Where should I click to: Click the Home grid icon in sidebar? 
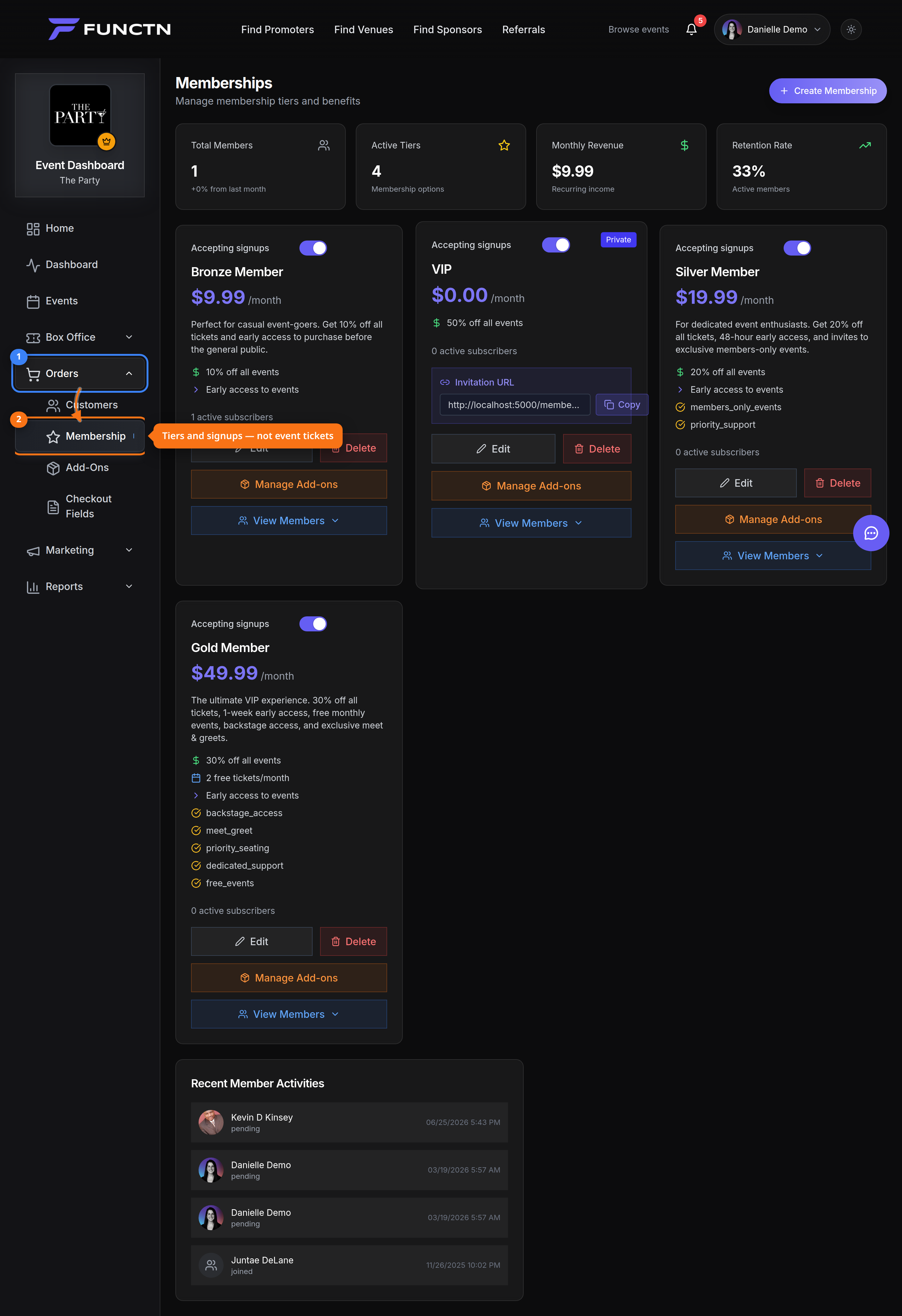(x=33, y=229)
